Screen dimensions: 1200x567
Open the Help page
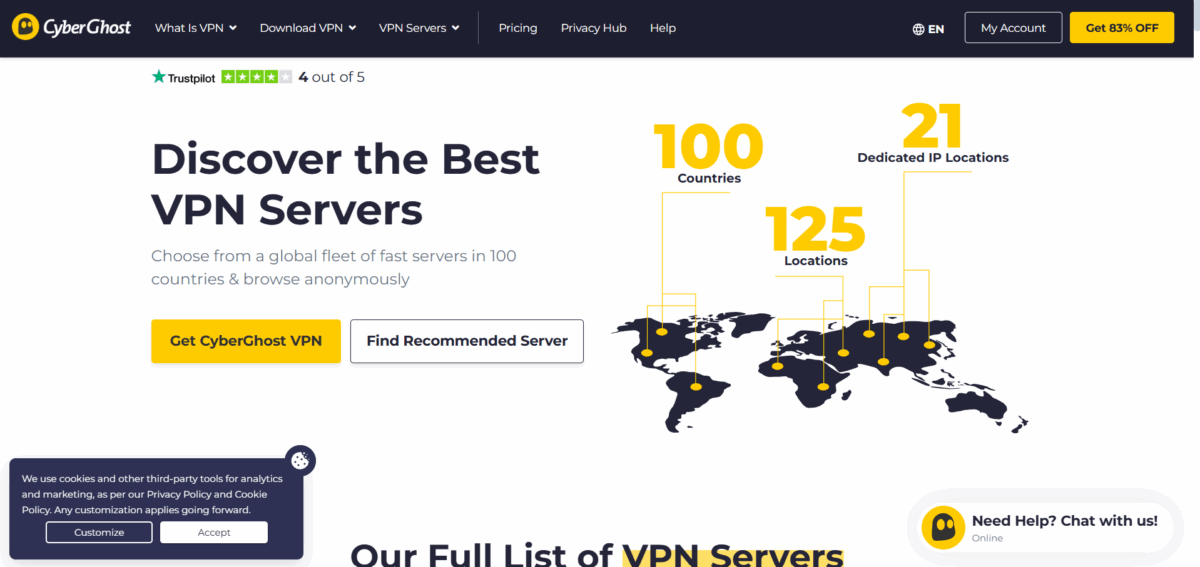(x=663, y=28)
